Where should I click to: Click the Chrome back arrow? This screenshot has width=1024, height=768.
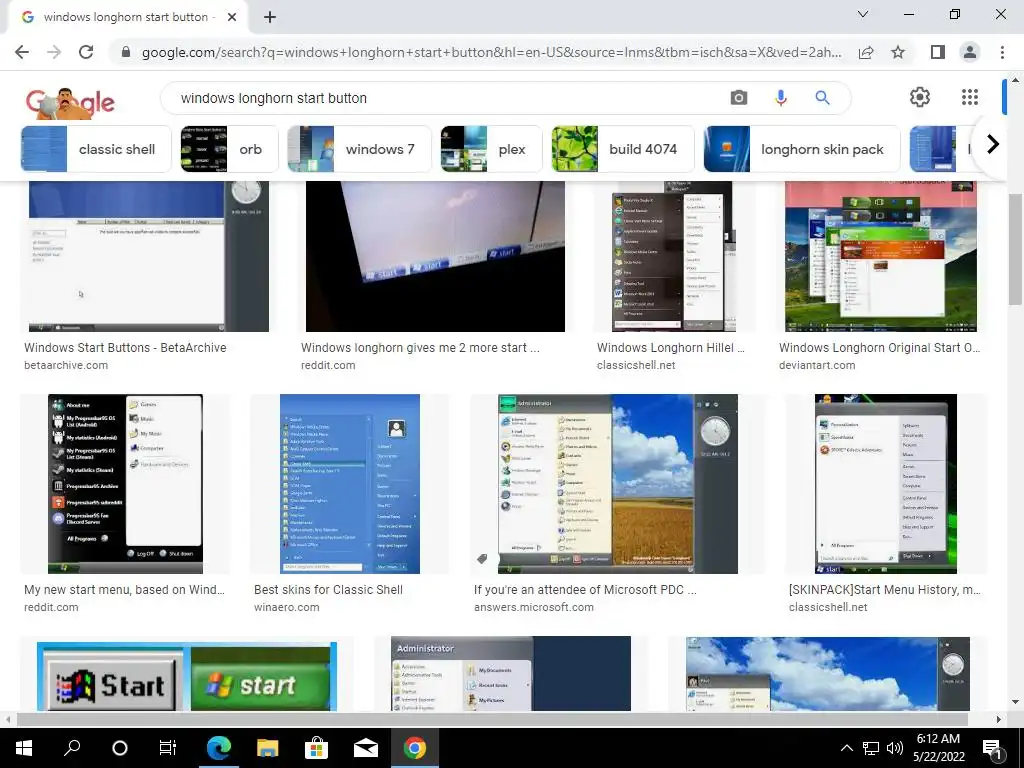22,52
